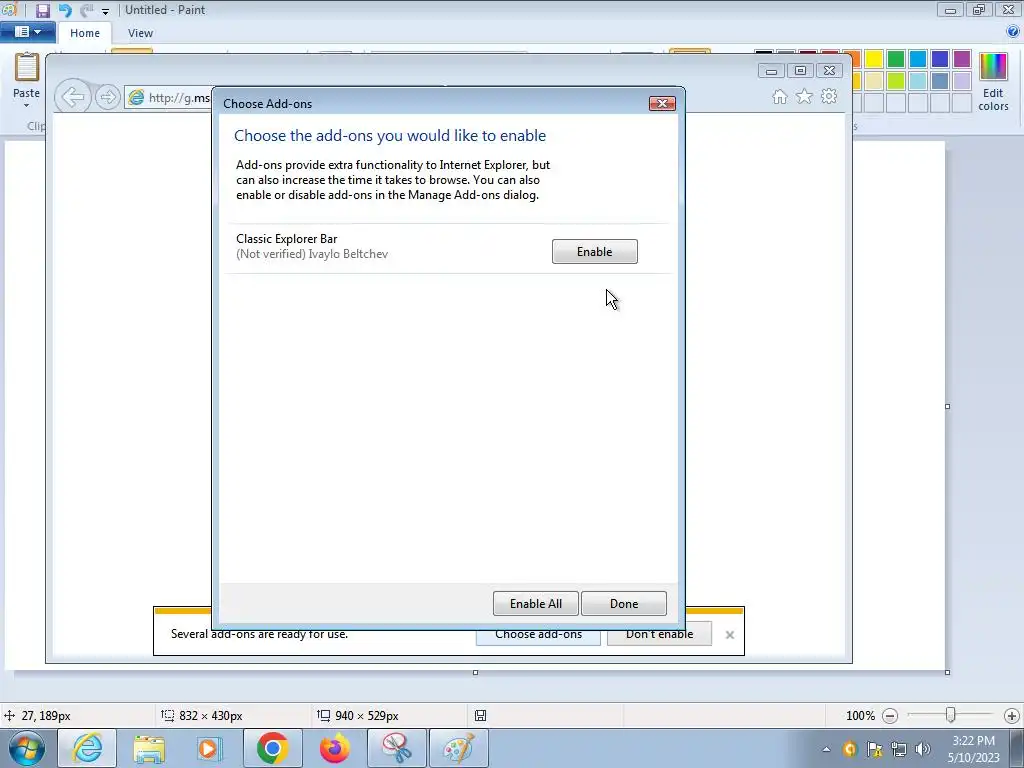Undo the last action in Paint
1024x768 pixels.
65,10
